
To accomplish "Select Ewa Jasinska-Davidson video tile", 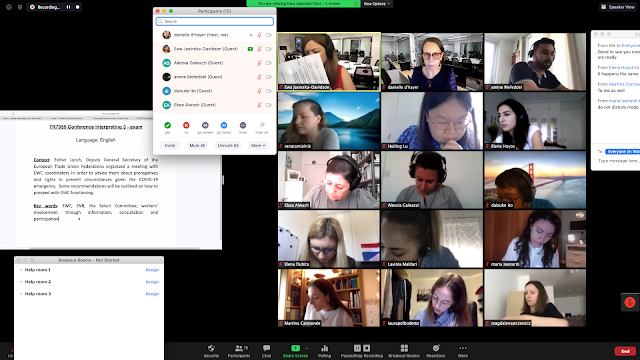I will (329, 62).
